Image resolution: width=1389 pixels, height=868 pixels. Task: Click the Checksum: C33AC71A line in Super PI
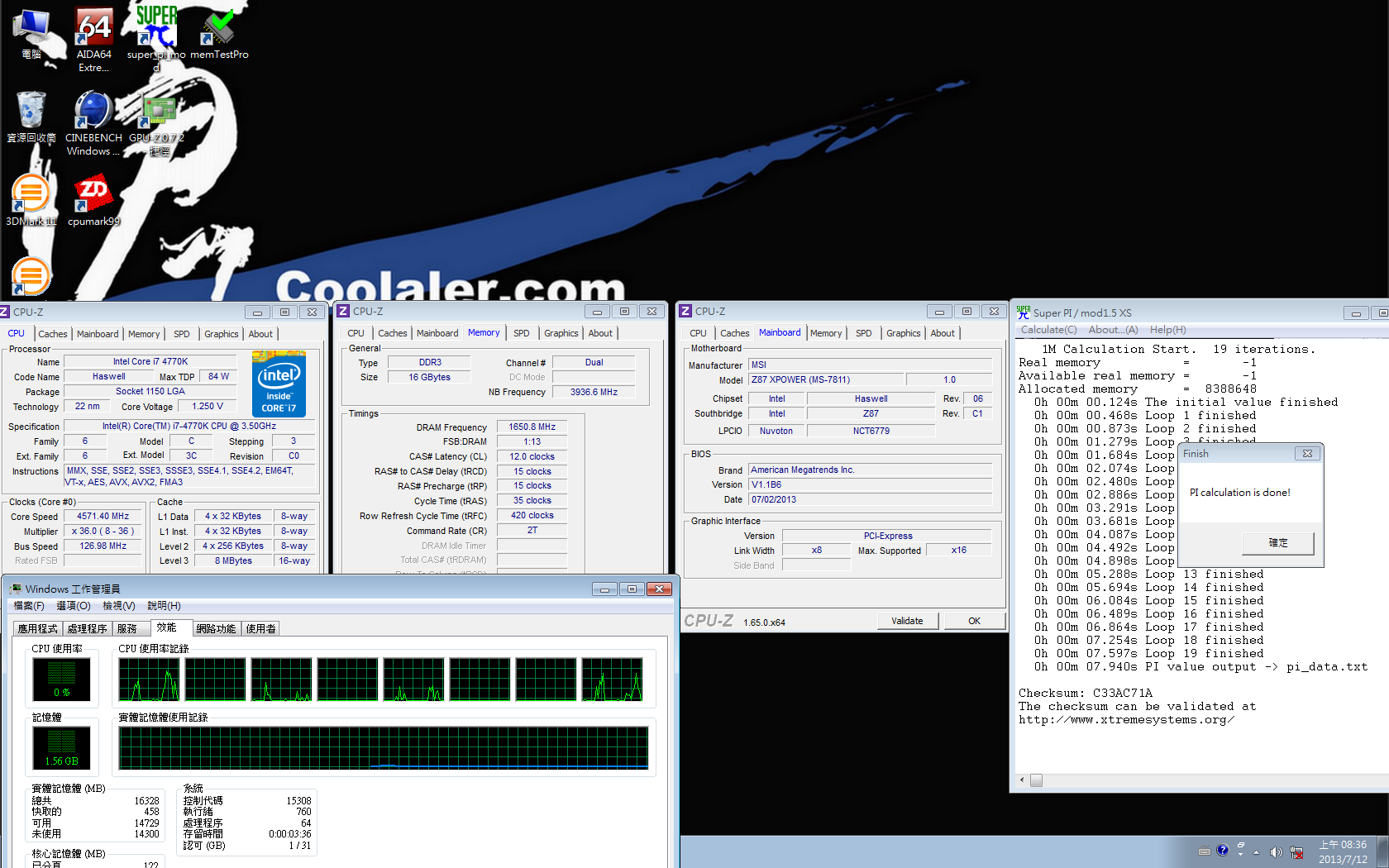(1086, 693)
